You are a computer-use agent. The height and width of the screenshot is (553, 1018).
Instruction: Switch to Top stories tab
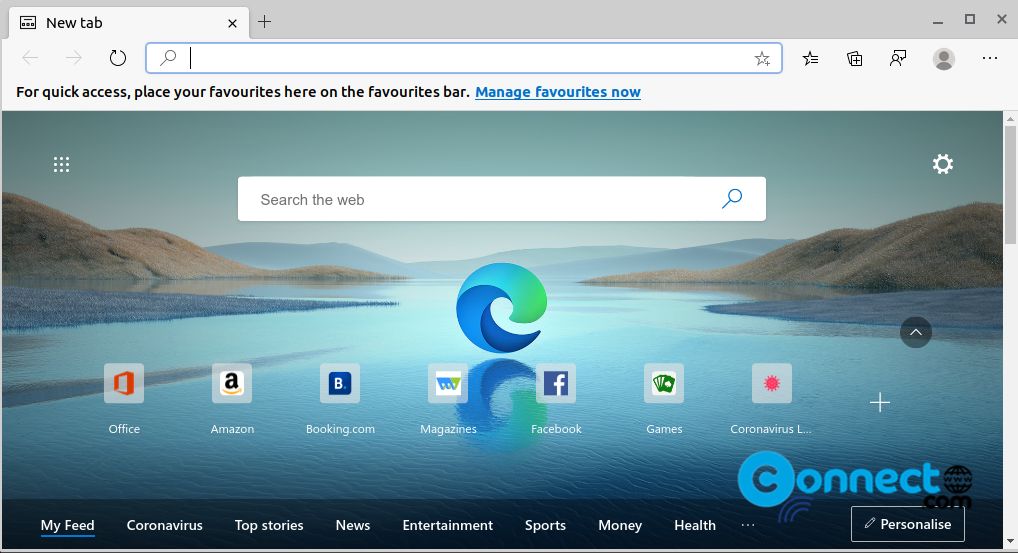(x=269, y=525)
